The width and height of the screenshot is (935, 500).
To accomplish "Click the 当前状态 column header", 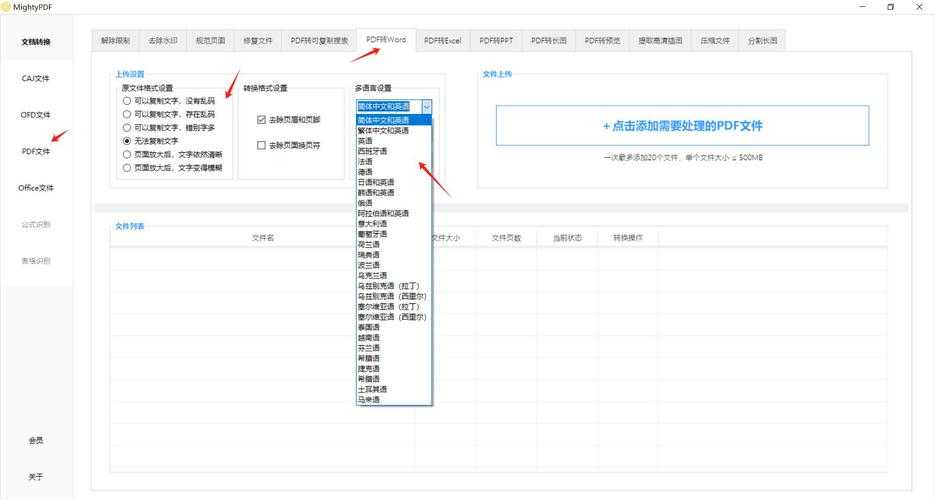I will click(x=567, y=237).
